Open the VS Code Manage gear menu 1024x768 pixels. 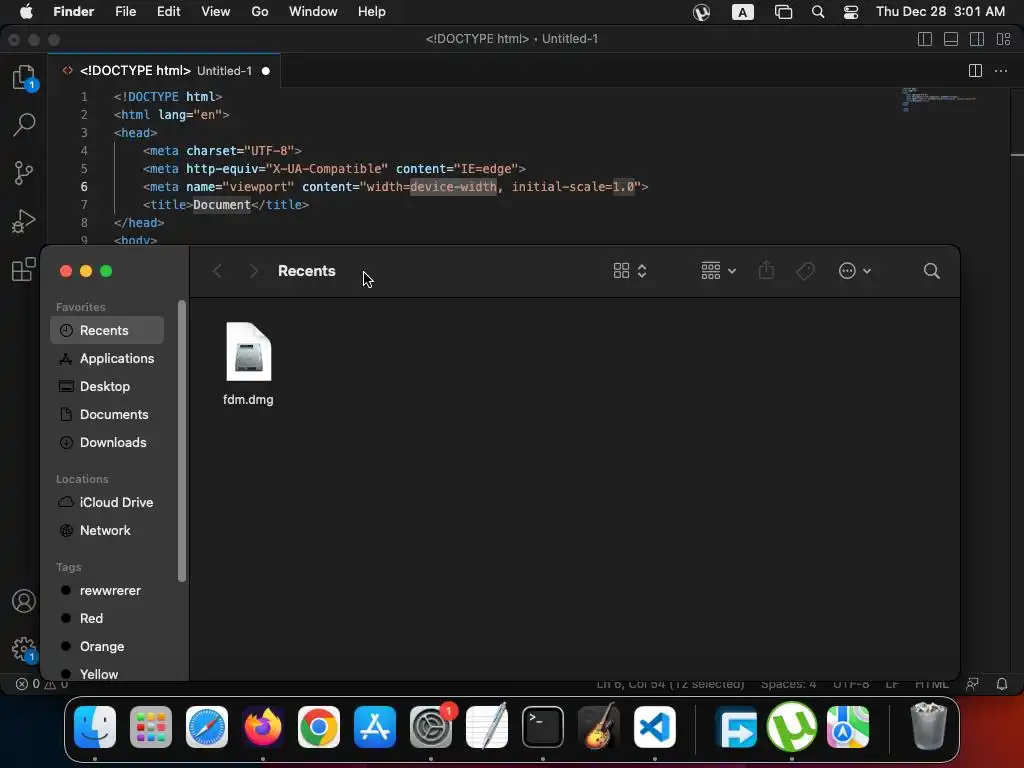[x=24, y=648]
